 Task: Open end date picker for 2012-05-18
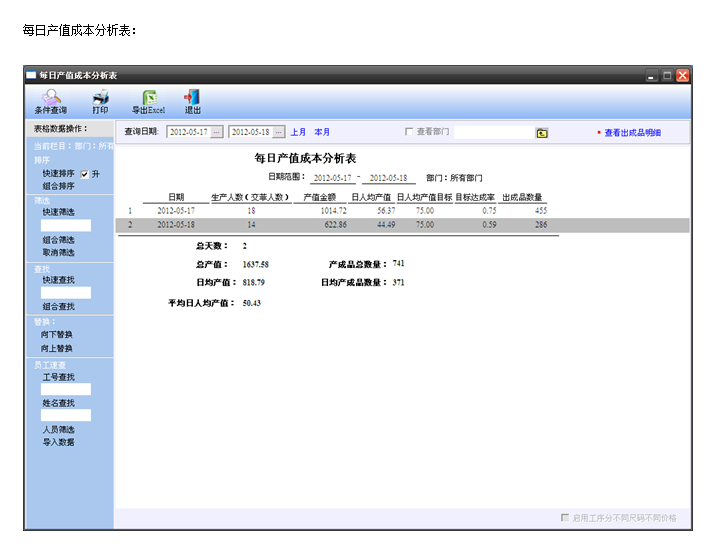279,132
